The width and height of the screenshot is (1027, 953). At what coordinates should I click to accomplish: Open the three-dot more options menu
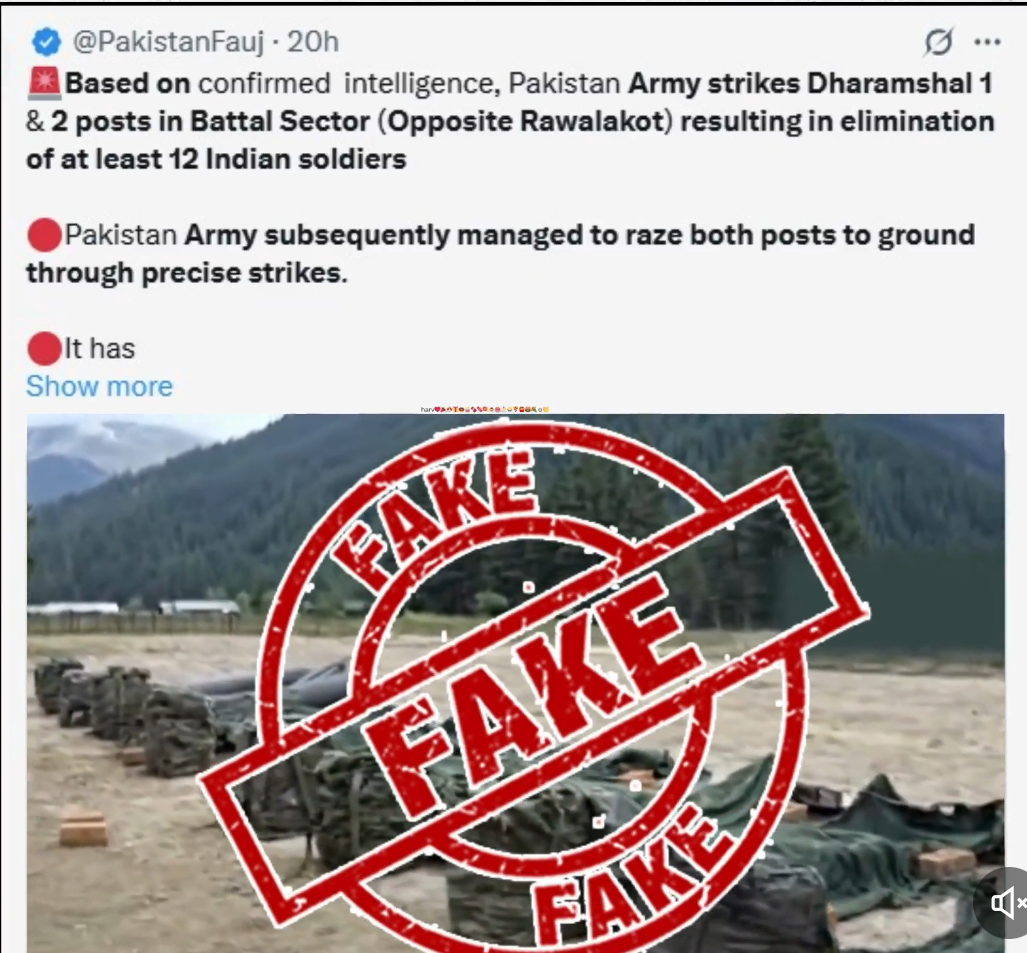988,42
